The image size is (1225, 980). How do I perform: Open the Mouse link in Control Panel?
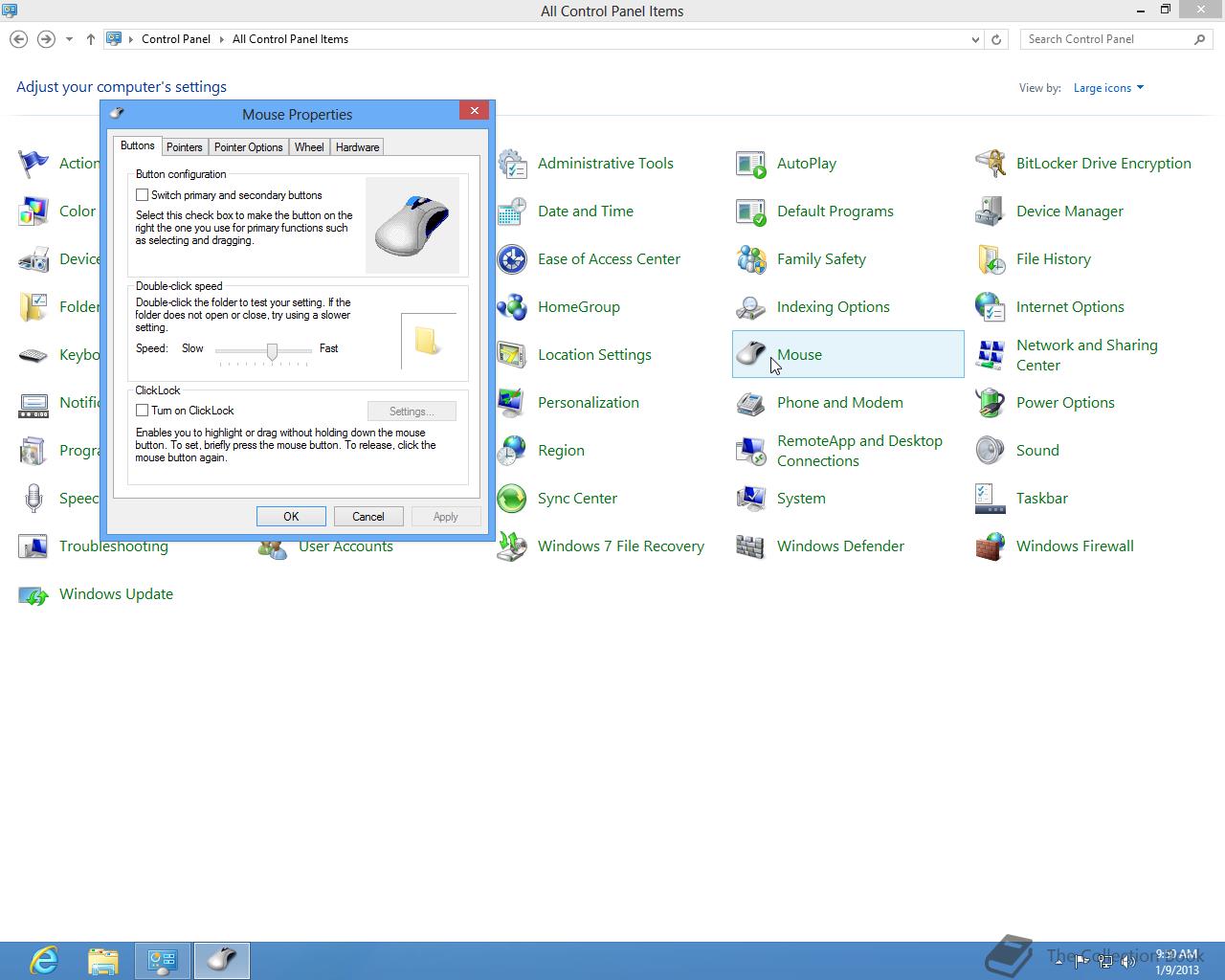pyautogui.click(x=799, y=355)
